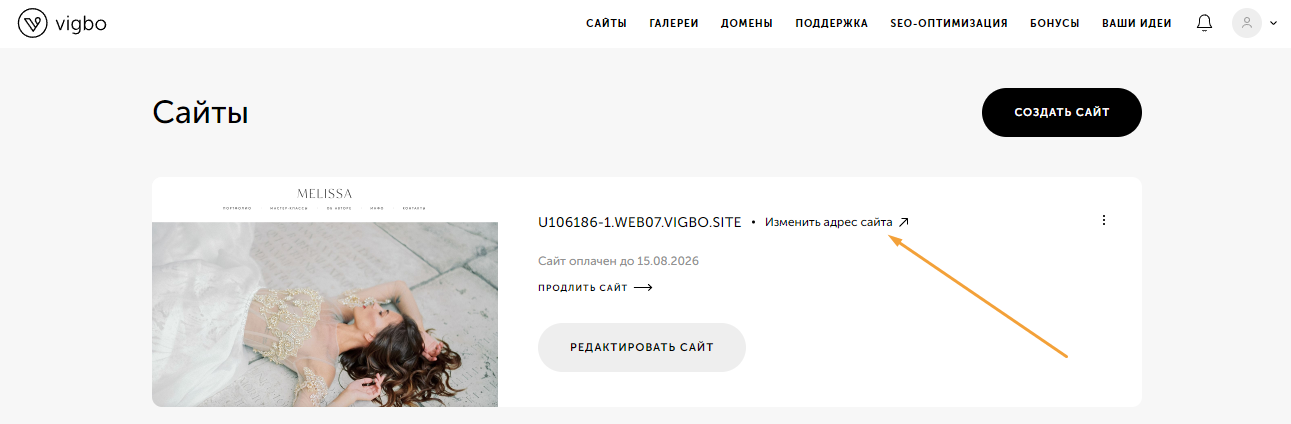Click the ПРОДЛИТЬ САЙТ link
The width and height of the screenshot is (1291, 424).
[x=583, y=288]
